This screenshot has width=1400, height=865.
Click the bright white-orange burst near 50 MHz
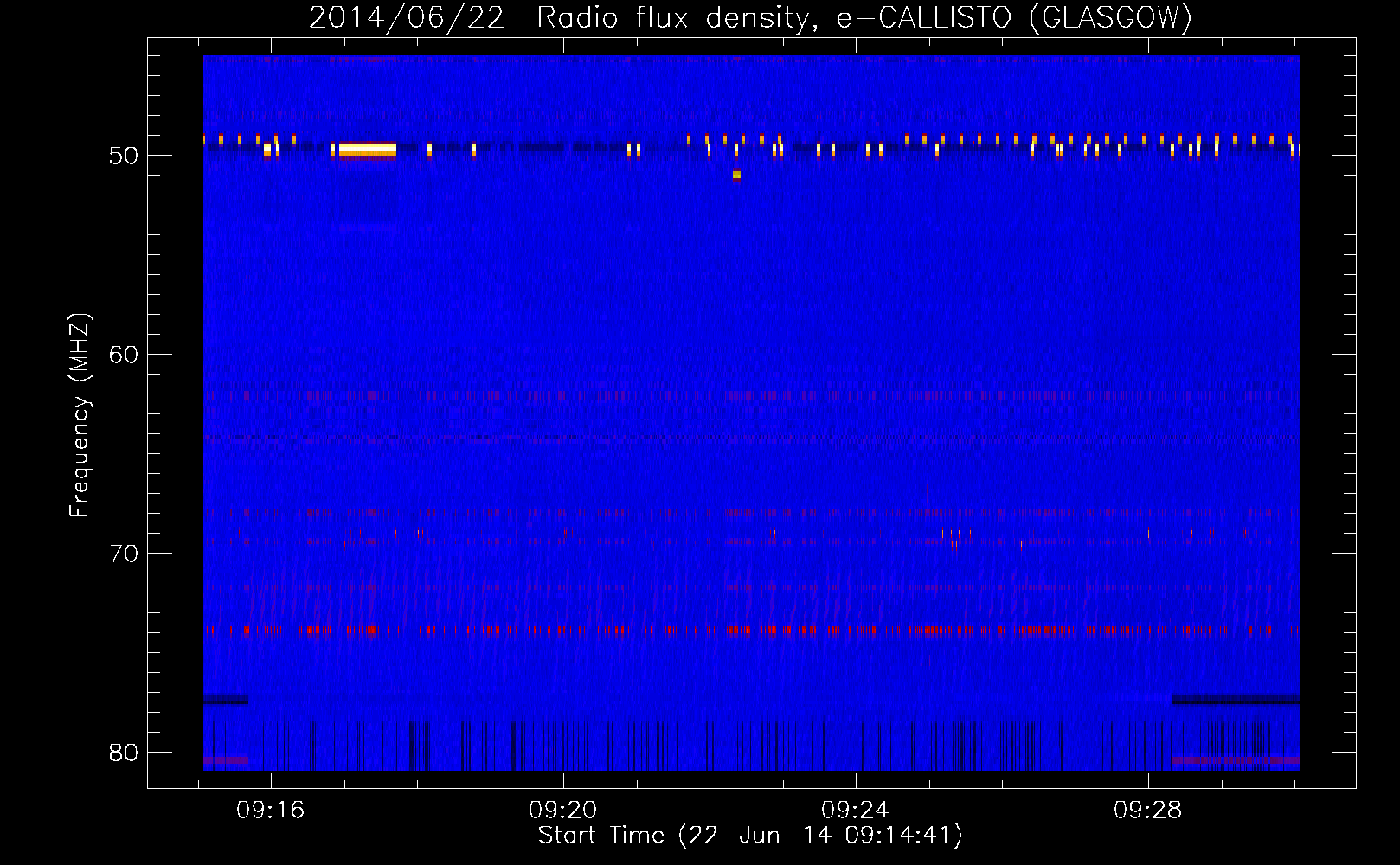[x=368, y=151]
